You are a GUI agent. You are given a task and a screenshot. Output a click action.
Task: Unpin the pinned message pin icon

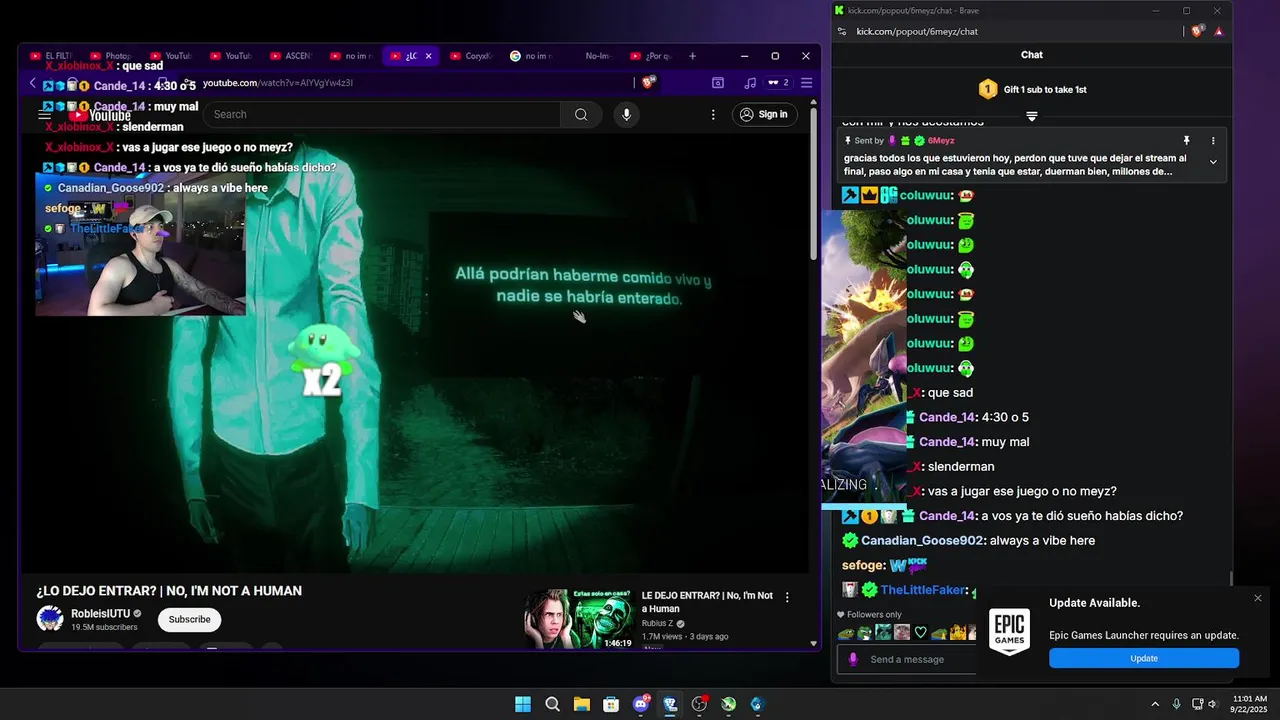pyautogui.click(x=1186, y=141)
